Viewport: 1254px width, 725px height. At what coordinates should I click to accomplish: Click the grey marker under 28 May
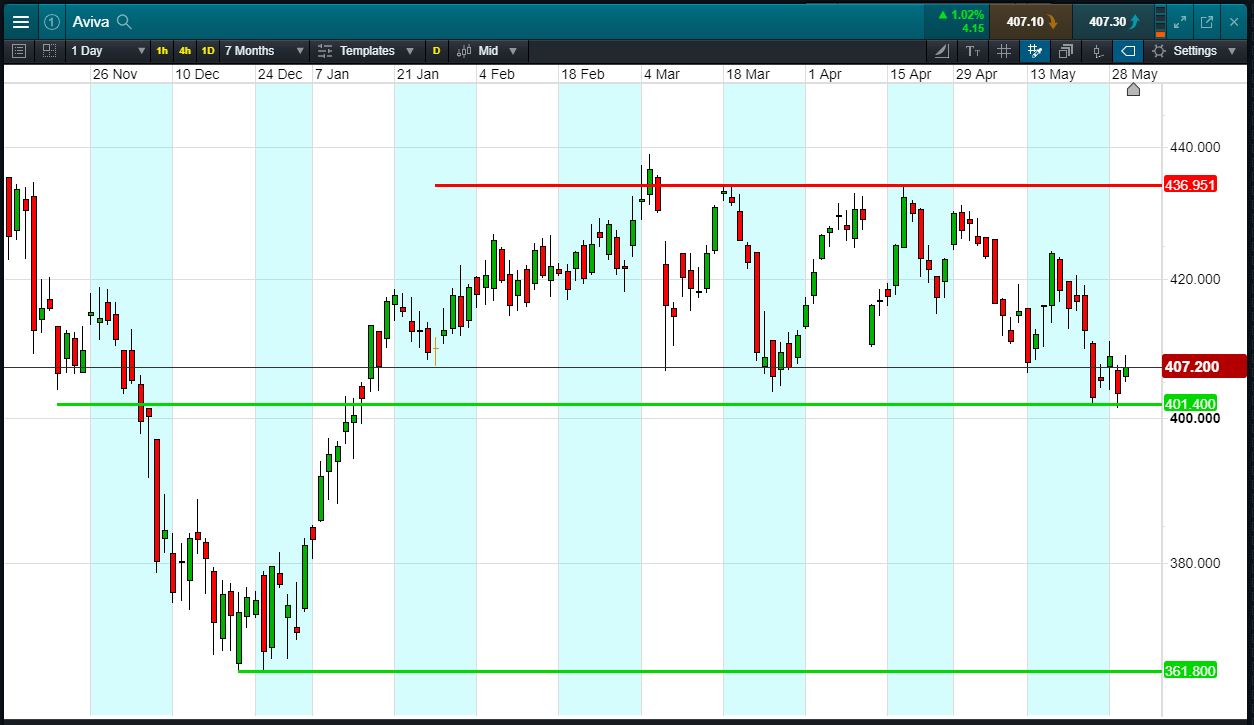(x=1133, y=89)
